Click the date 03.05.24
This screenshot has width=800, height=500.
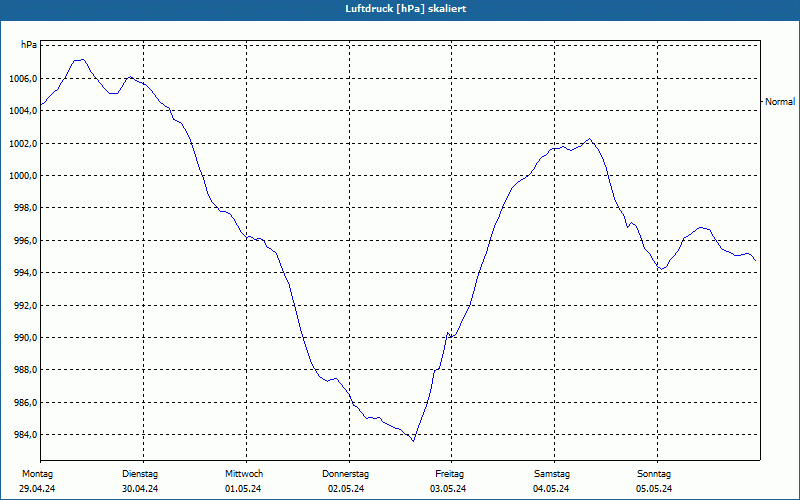coord(448,489)
